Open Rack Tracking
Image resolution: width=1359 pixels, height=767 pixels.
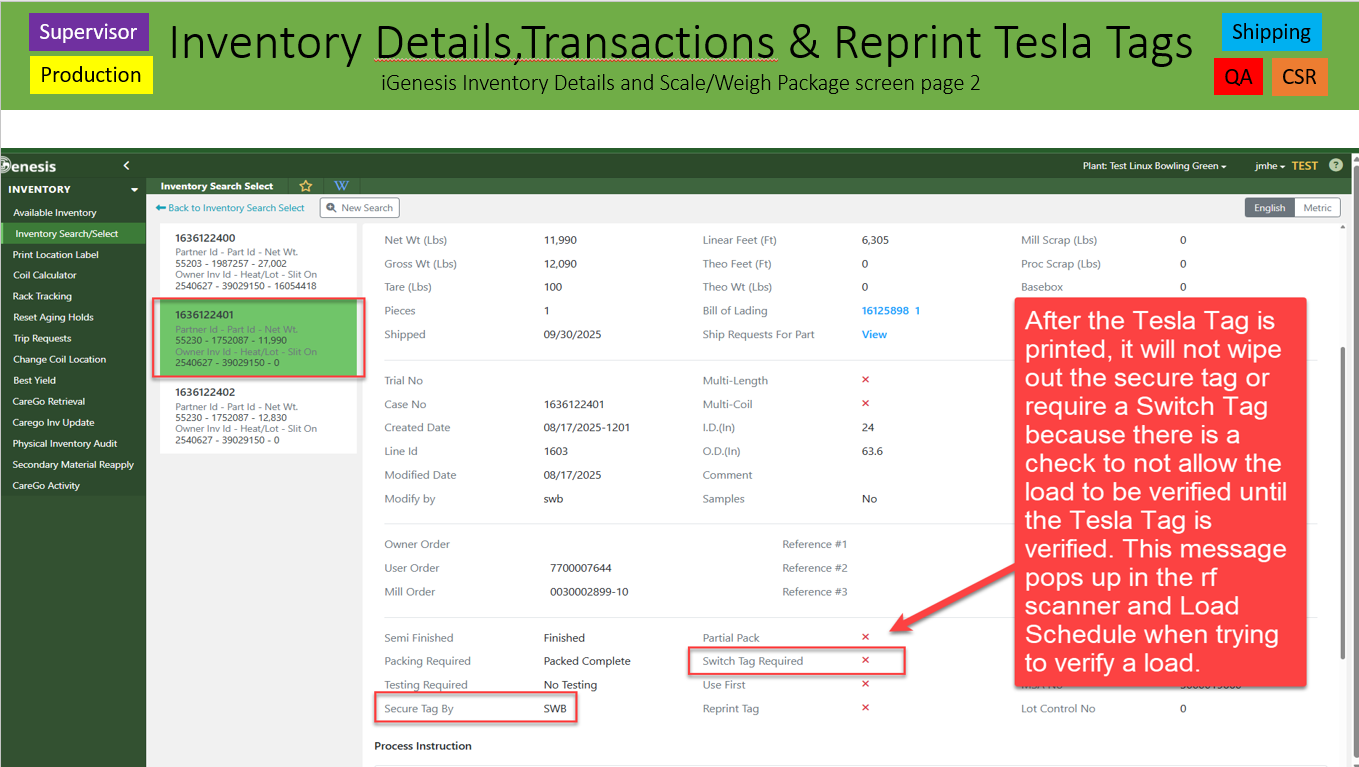coord(42,296)
